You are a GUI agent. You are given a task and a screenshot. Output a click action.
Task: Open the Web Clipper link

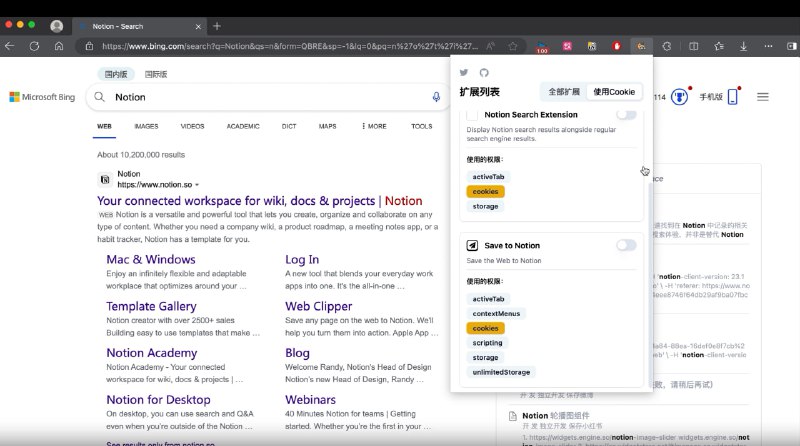319,306
